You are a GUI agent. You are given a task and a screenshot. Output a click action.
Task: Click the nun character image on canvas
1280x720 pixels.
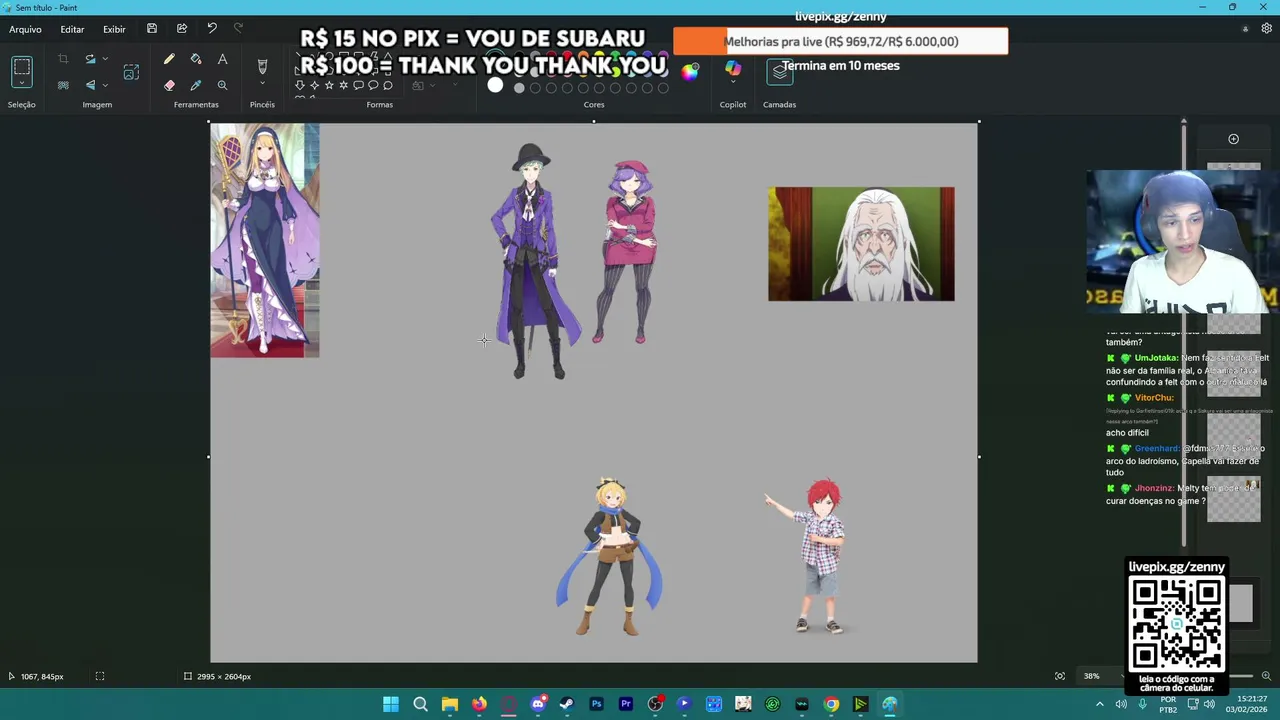[x=265, y=240]
